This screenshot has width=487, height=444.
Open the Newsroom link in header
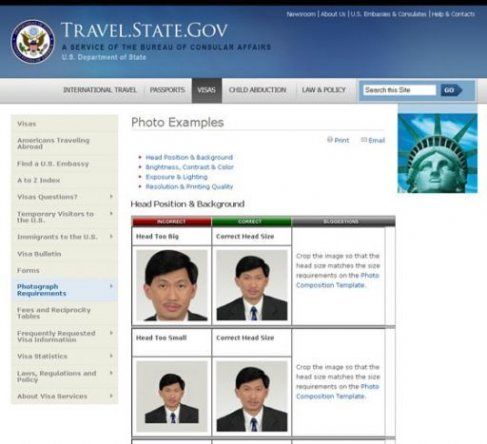(x=301, y=14)
